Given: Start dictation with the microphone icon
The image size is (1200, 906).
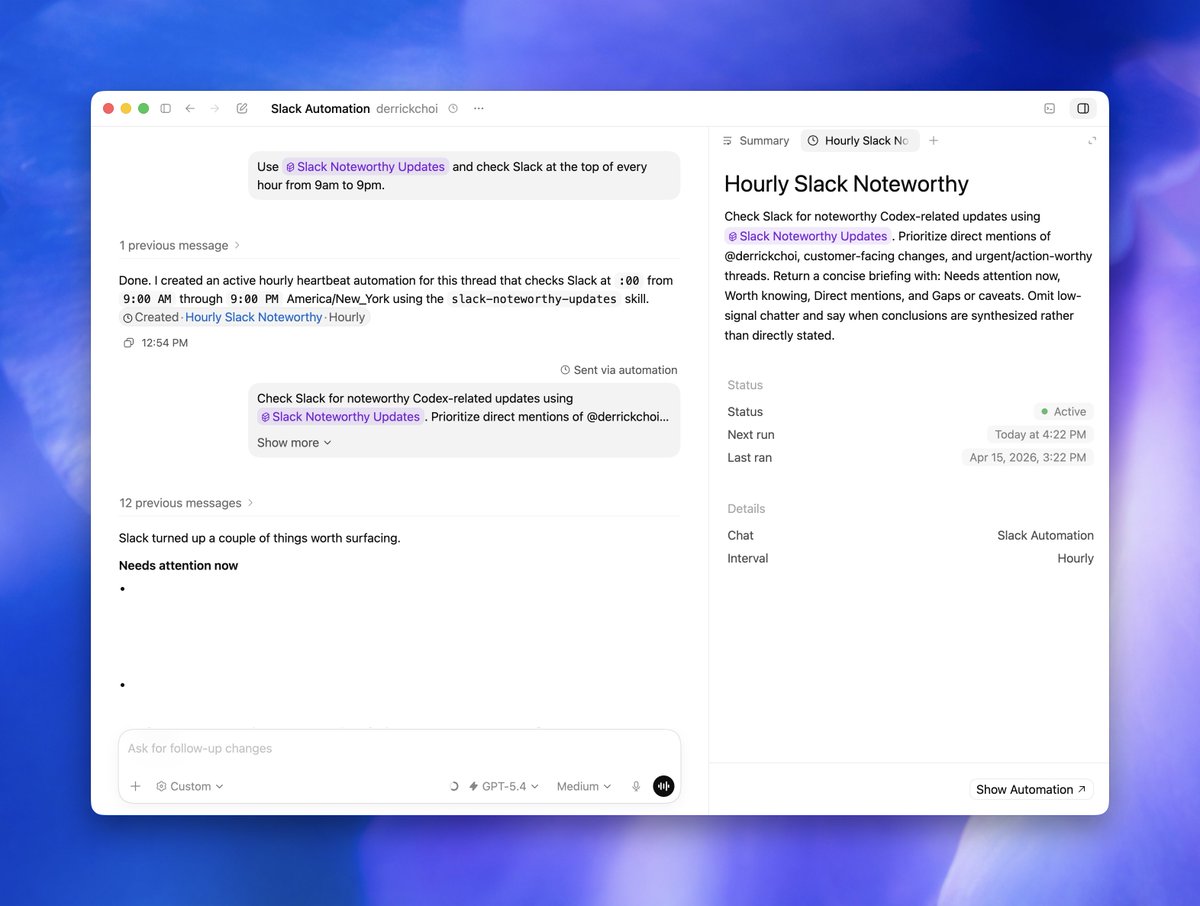Looking at the screenshot, I should click(636, 786).
